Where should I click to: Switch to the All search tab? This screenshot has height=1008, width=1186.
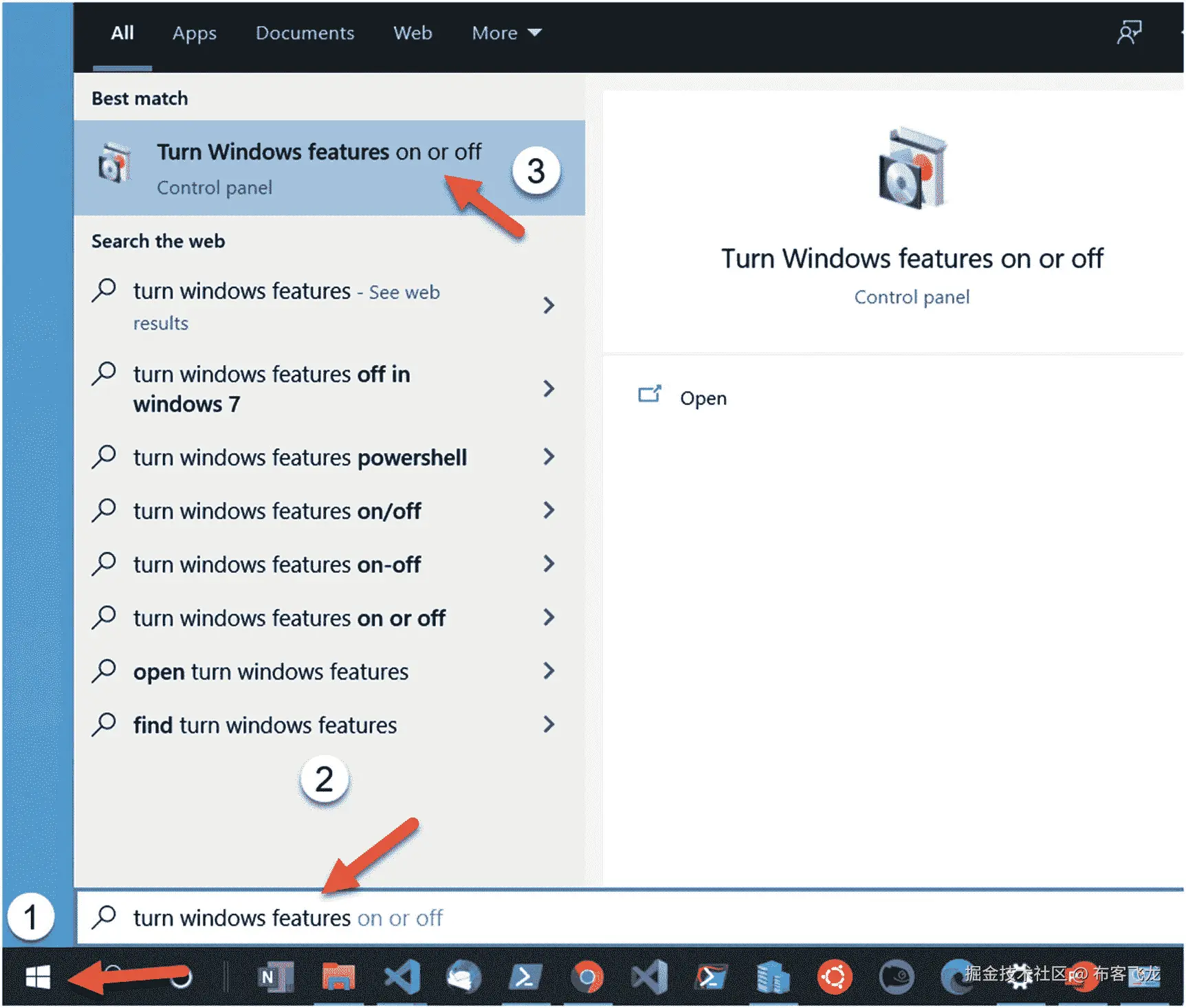click(x=122, y=33)
